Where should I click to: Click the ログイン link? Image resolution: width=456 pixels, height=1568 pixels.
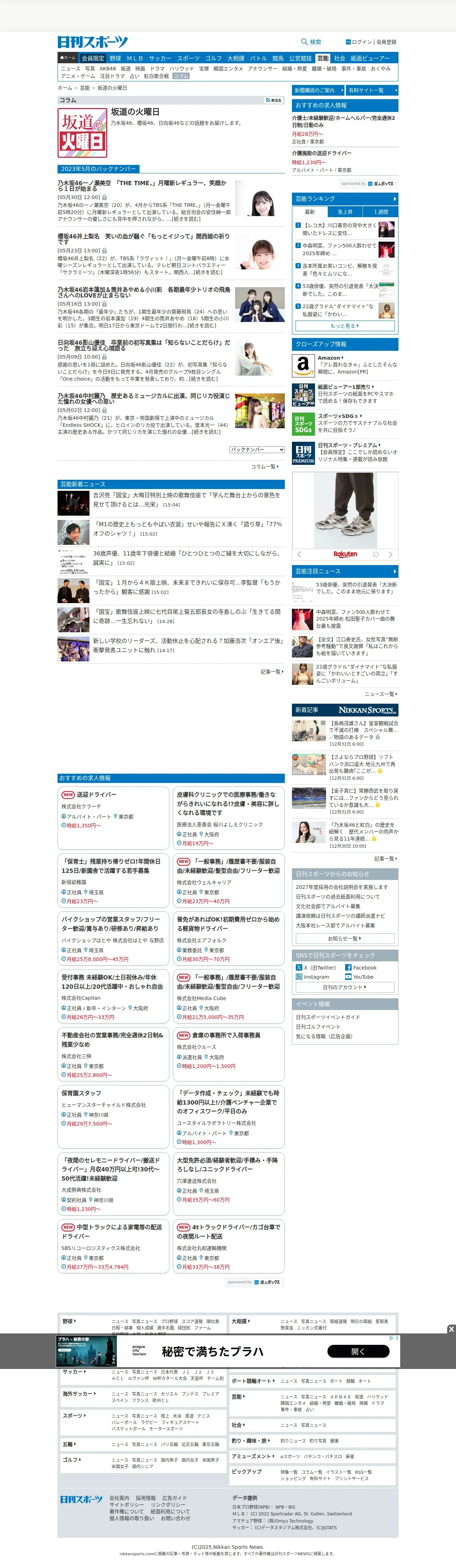[x=362, y=42]
